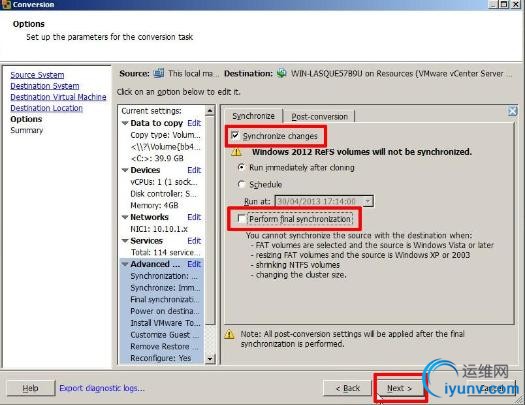Select the 'NIC1: 10.10.1.x' row
This screenshot has height=405, width=525.
(x=159, y=229)
